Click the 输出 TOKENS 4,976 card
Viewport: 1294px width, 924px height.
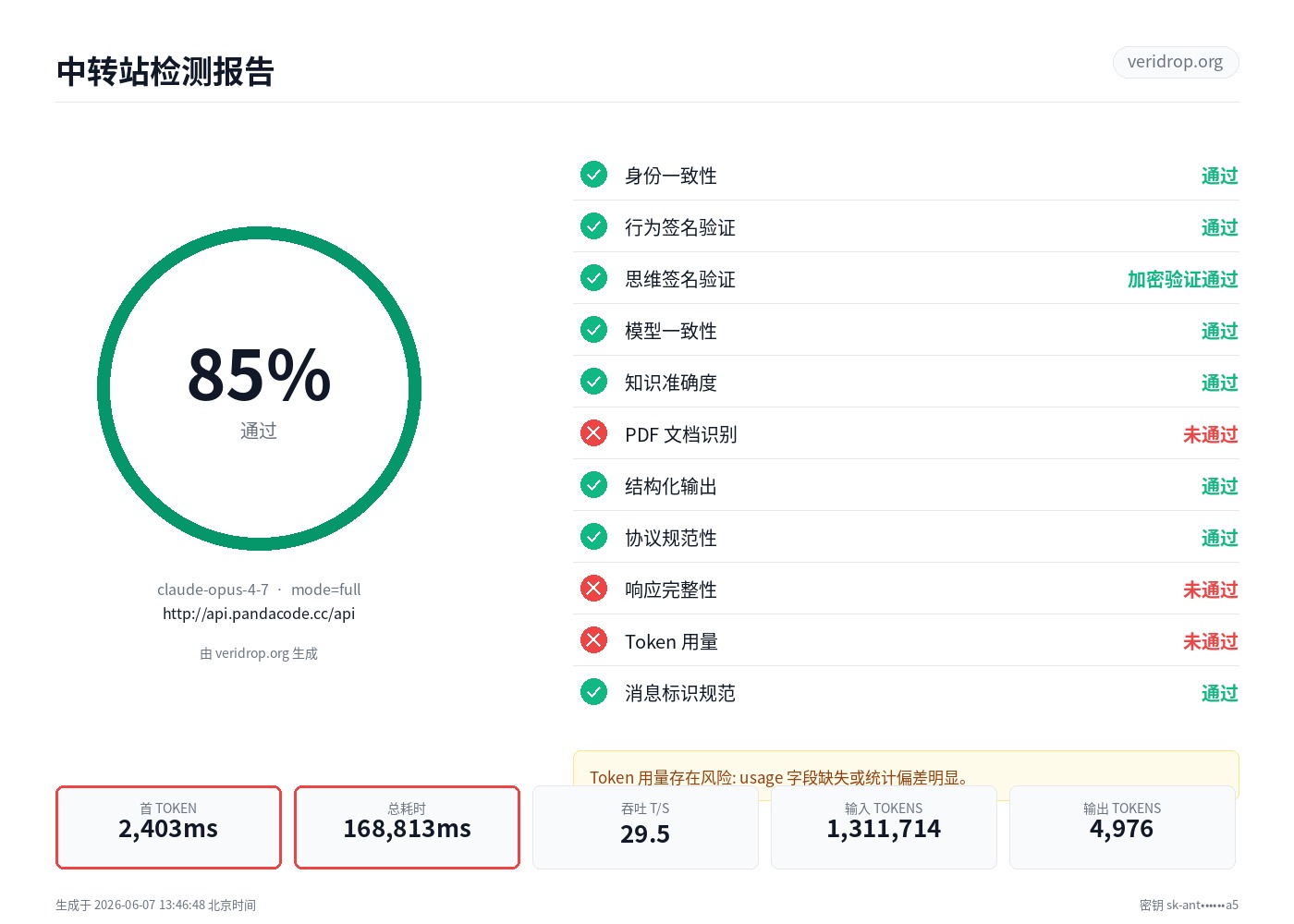pos(1122,827)
